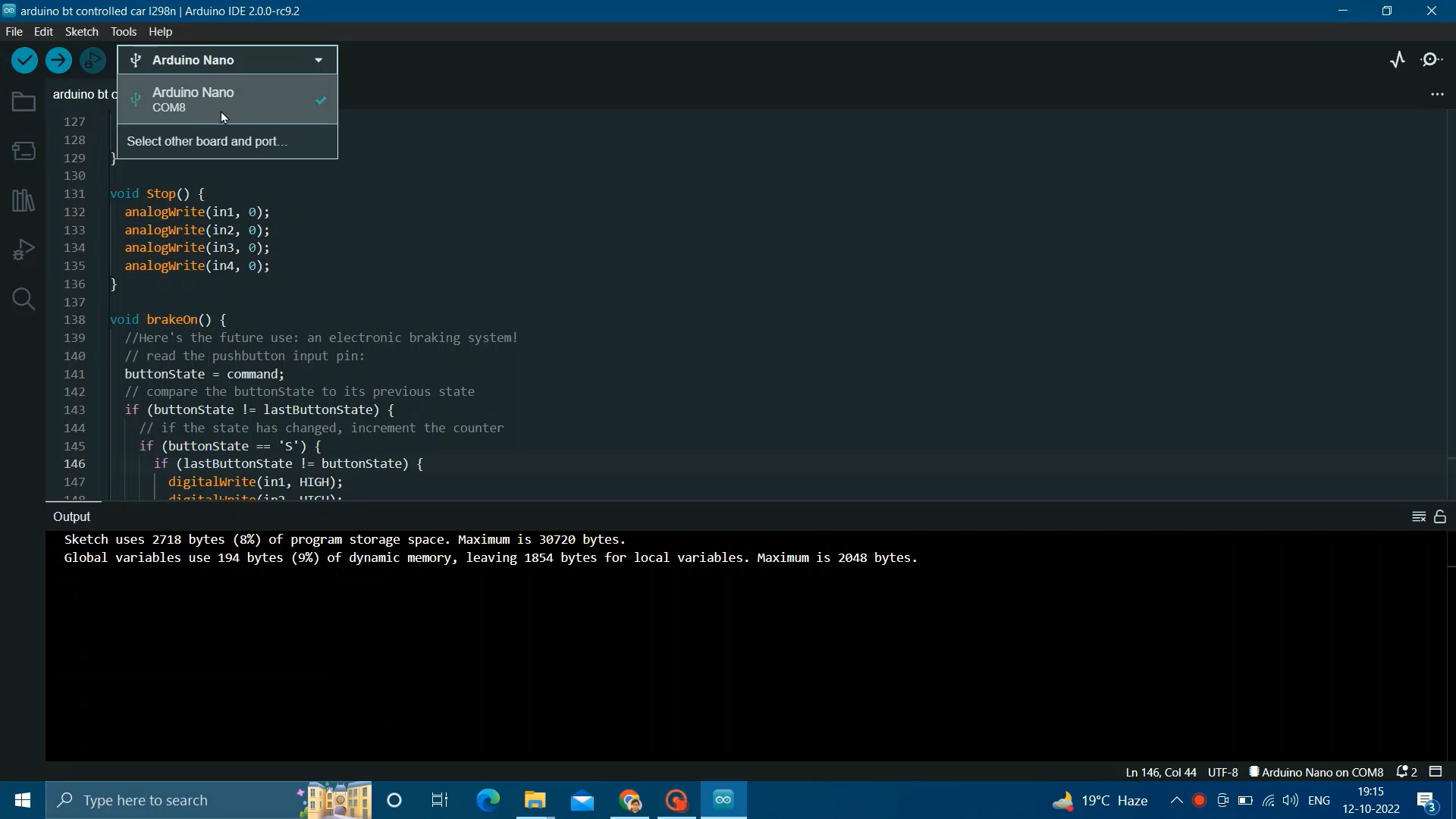The image size is (1456, 819).
Task: Open the File menu
Action: (x=14, y=32)
